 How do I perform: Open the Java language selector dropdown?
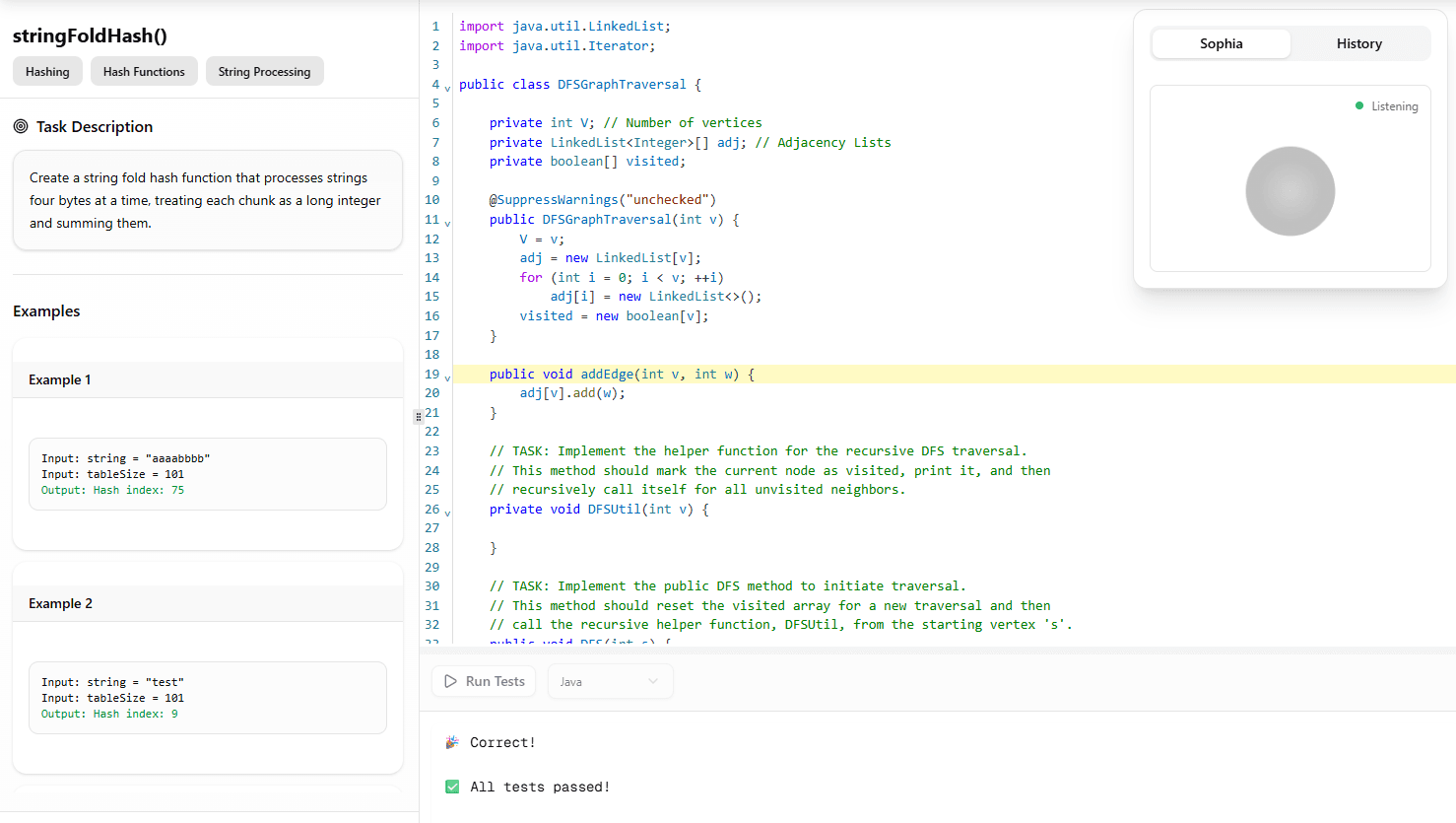click(x=610, y=680)
